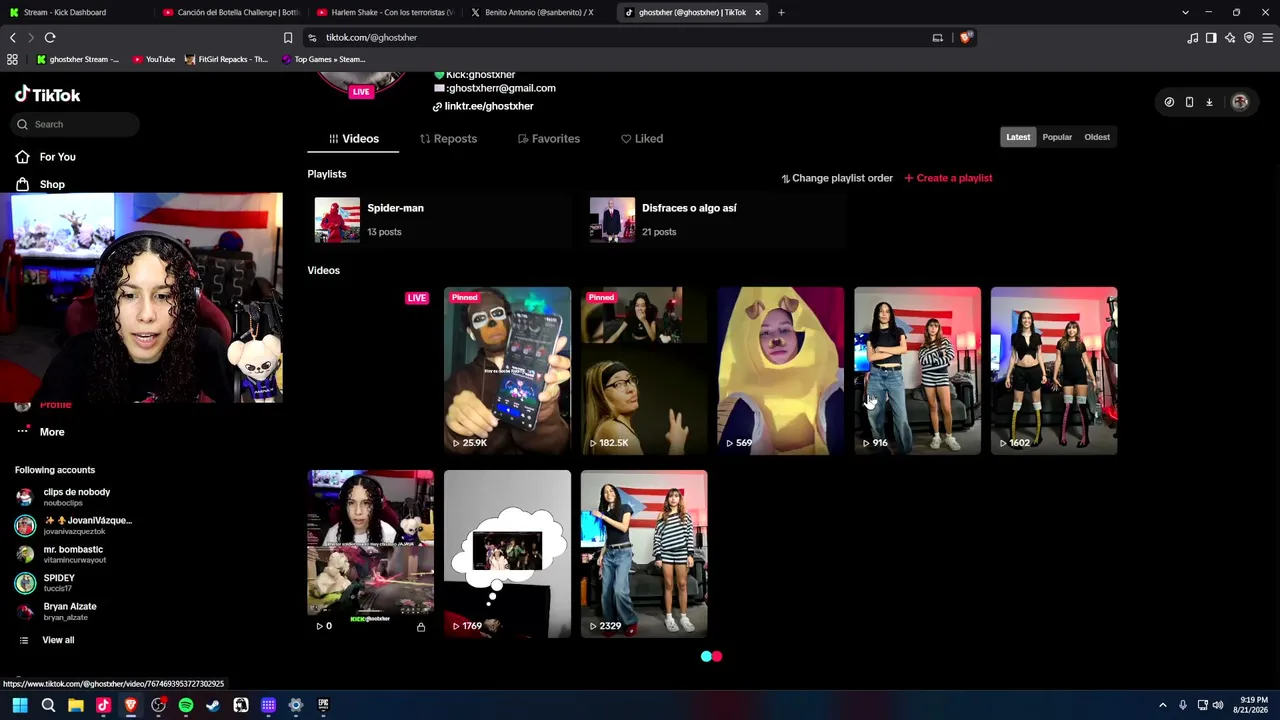Sort videos by Latest
Image resolution: width=1280 pixels, height=720 pixels.
click(x=1018, y=137)
